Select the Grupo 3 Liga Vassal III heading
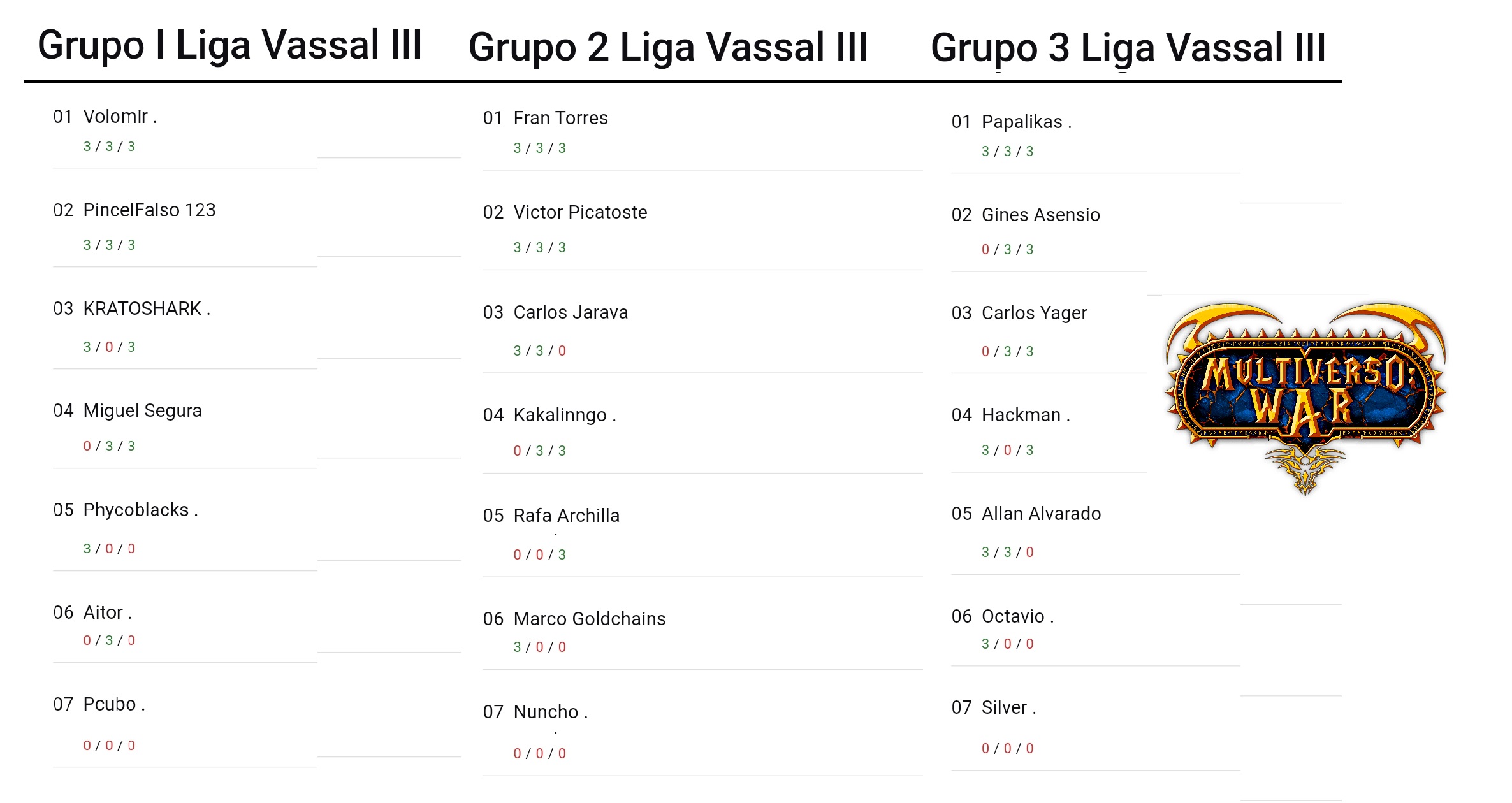Image resolution: width=1512 pixels, height=803 pixels. click(1128, 48)
